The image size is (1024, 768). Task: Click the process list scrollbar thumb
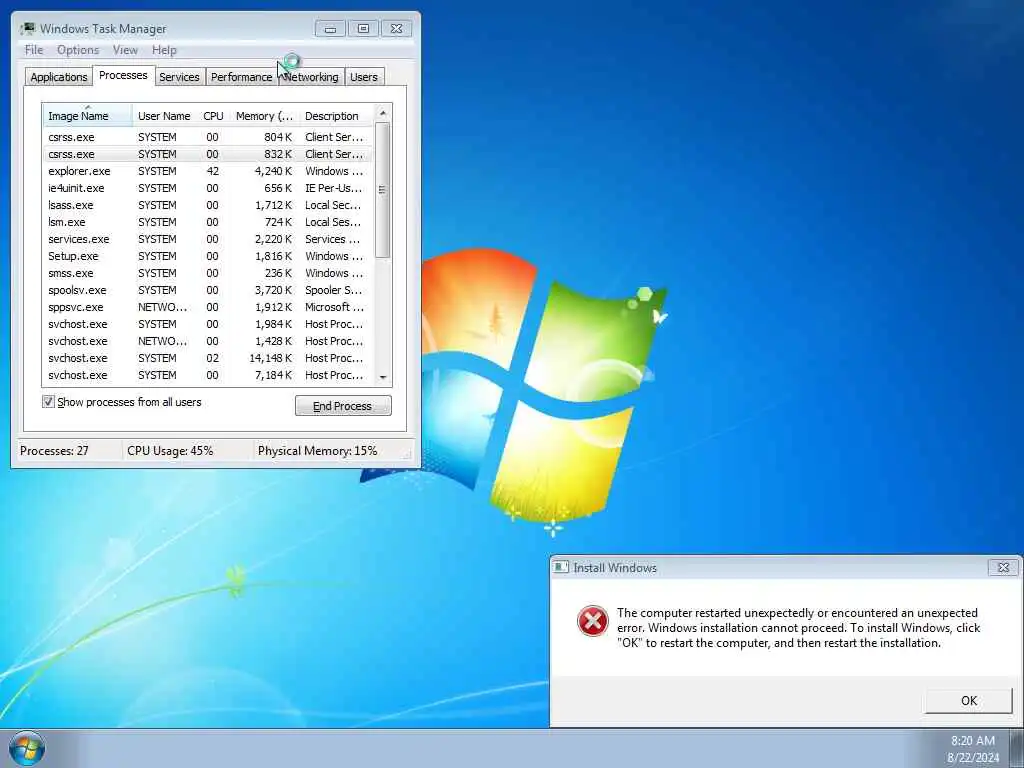[383, 190]
